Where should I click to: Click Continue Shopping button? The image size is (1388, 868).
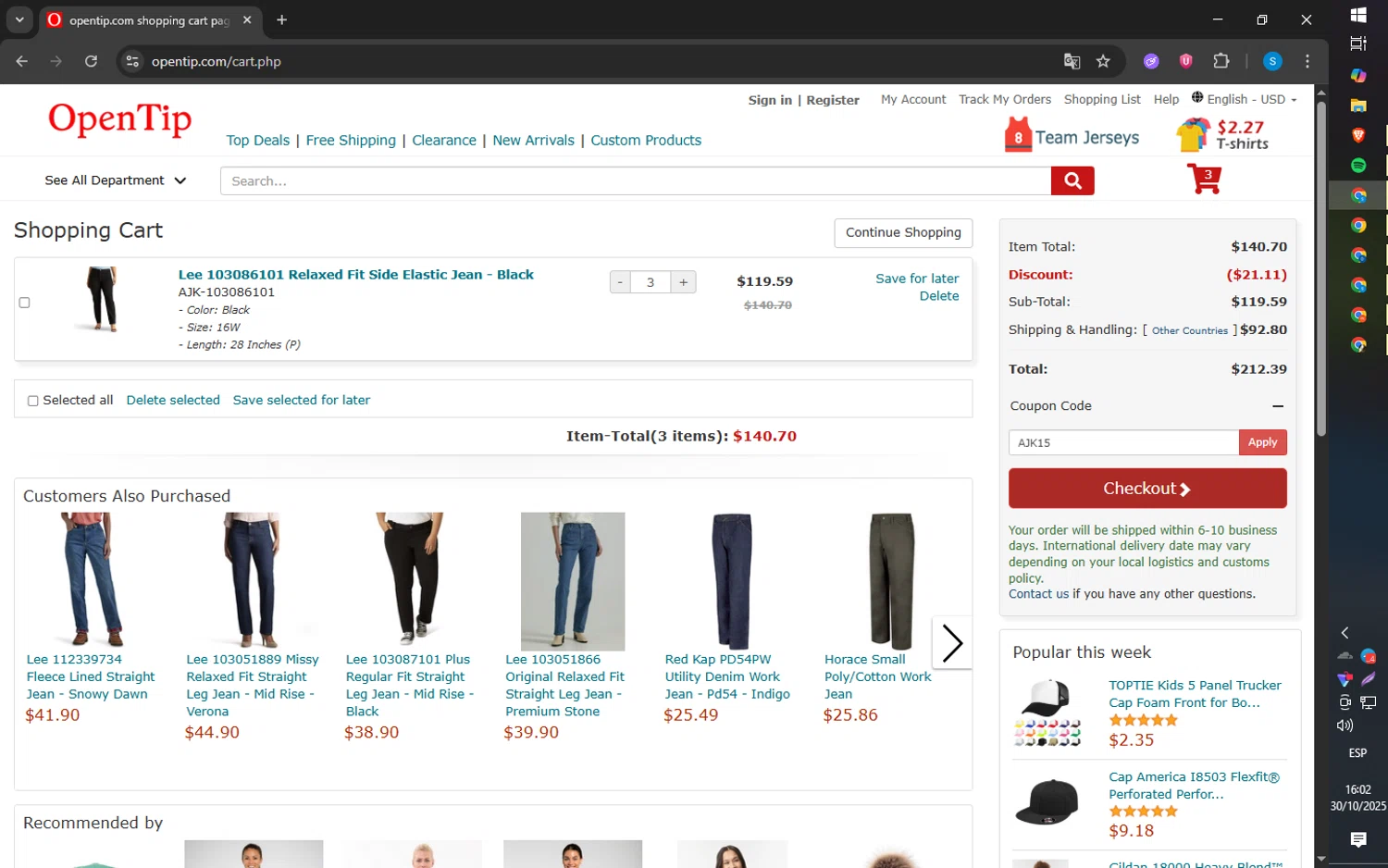[x=903, y=232]
